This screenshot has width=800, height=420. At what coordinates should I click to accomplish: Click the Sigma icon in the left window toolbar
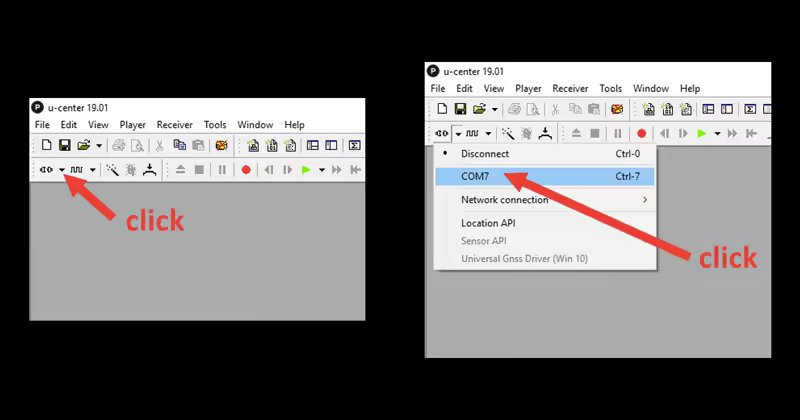coord(354,146)
